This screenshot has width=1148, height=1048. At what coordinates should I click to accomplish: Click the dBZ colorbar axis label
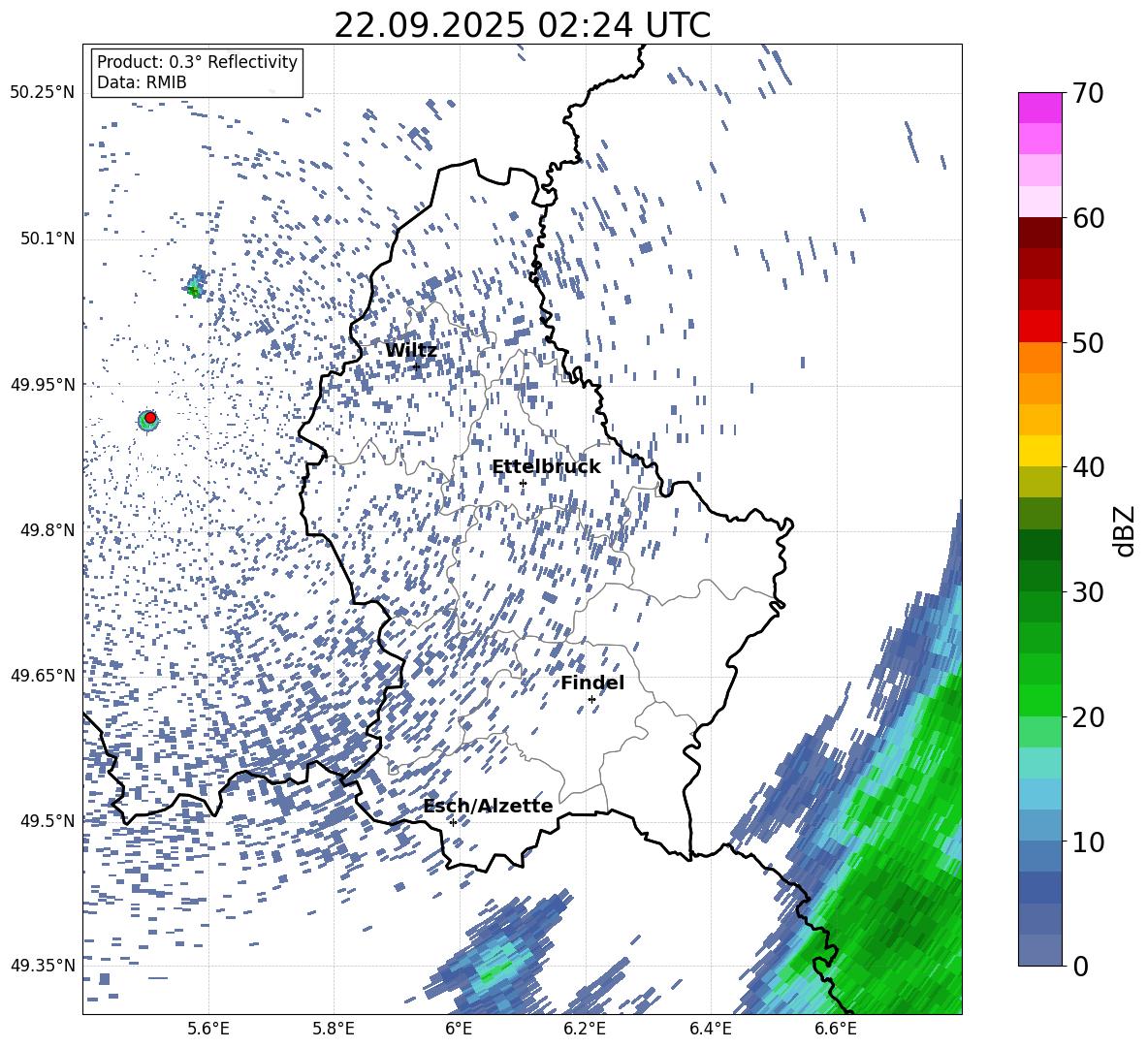tap(1126, 530)
